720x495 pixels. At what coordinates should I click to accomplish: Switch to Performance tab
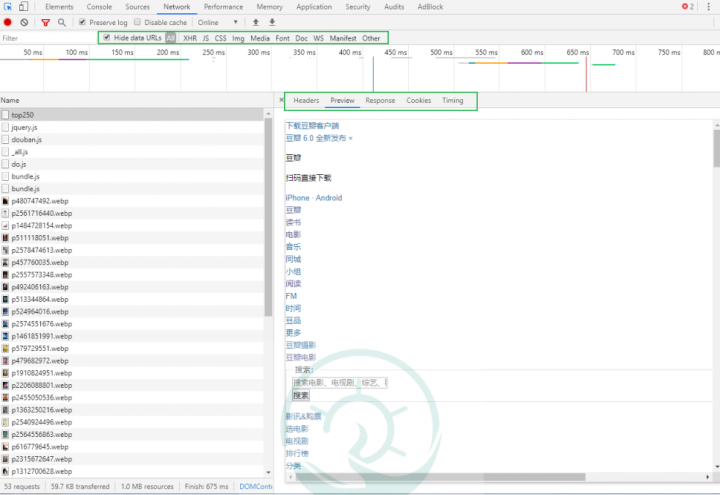(x=224, y=7)
